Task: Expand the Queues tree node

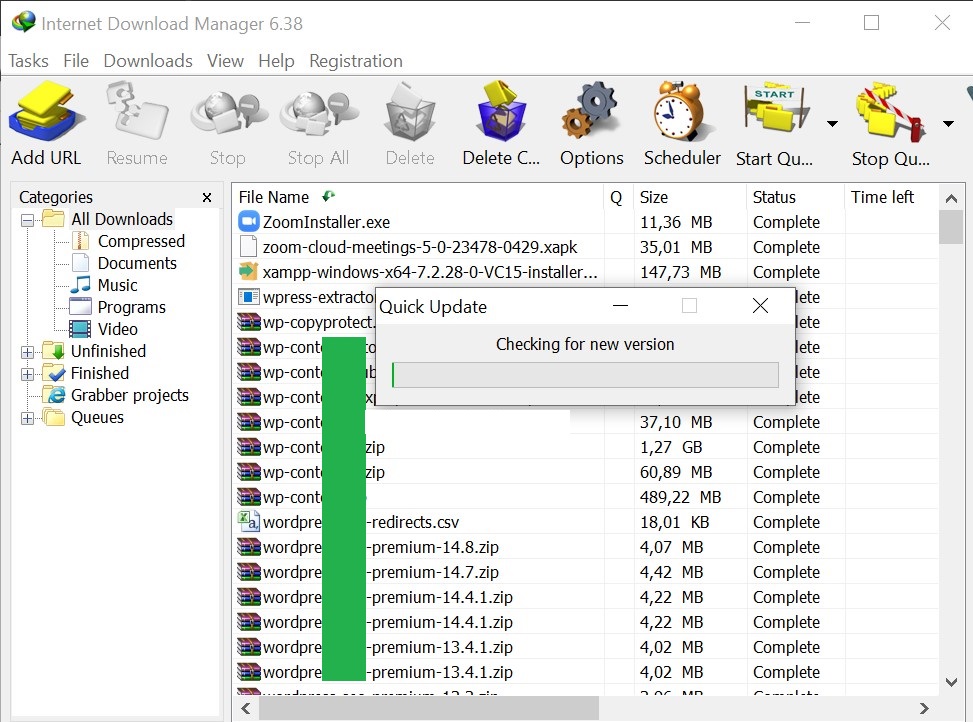Action: point(27,419)
